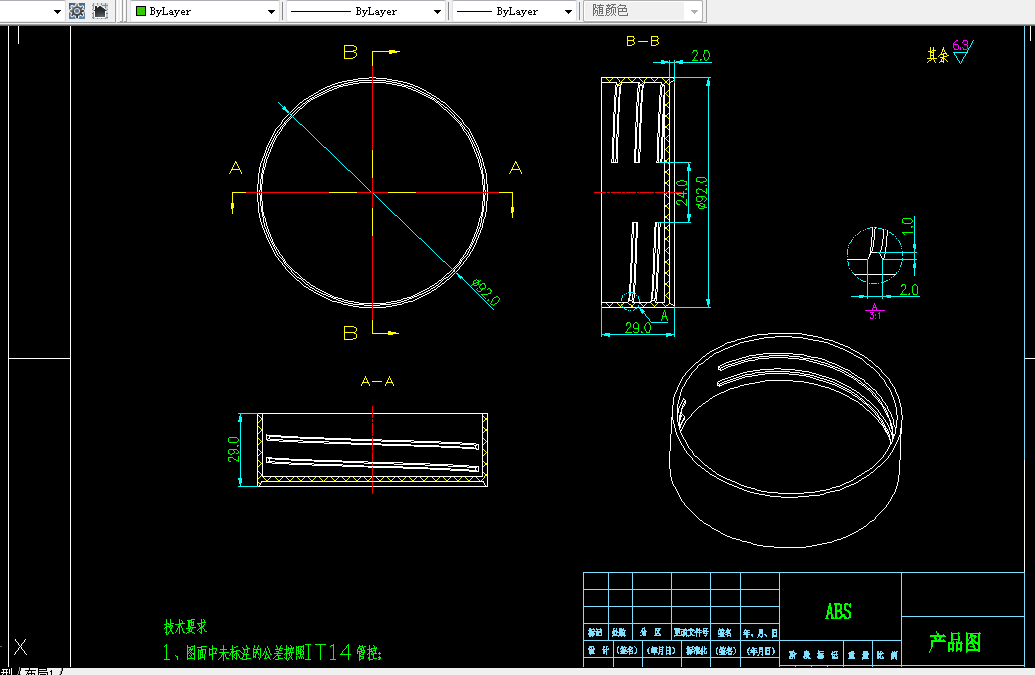Select the 3D isometric ring model
Viewport: 1035px width, 675px height.
pos(785,440)
